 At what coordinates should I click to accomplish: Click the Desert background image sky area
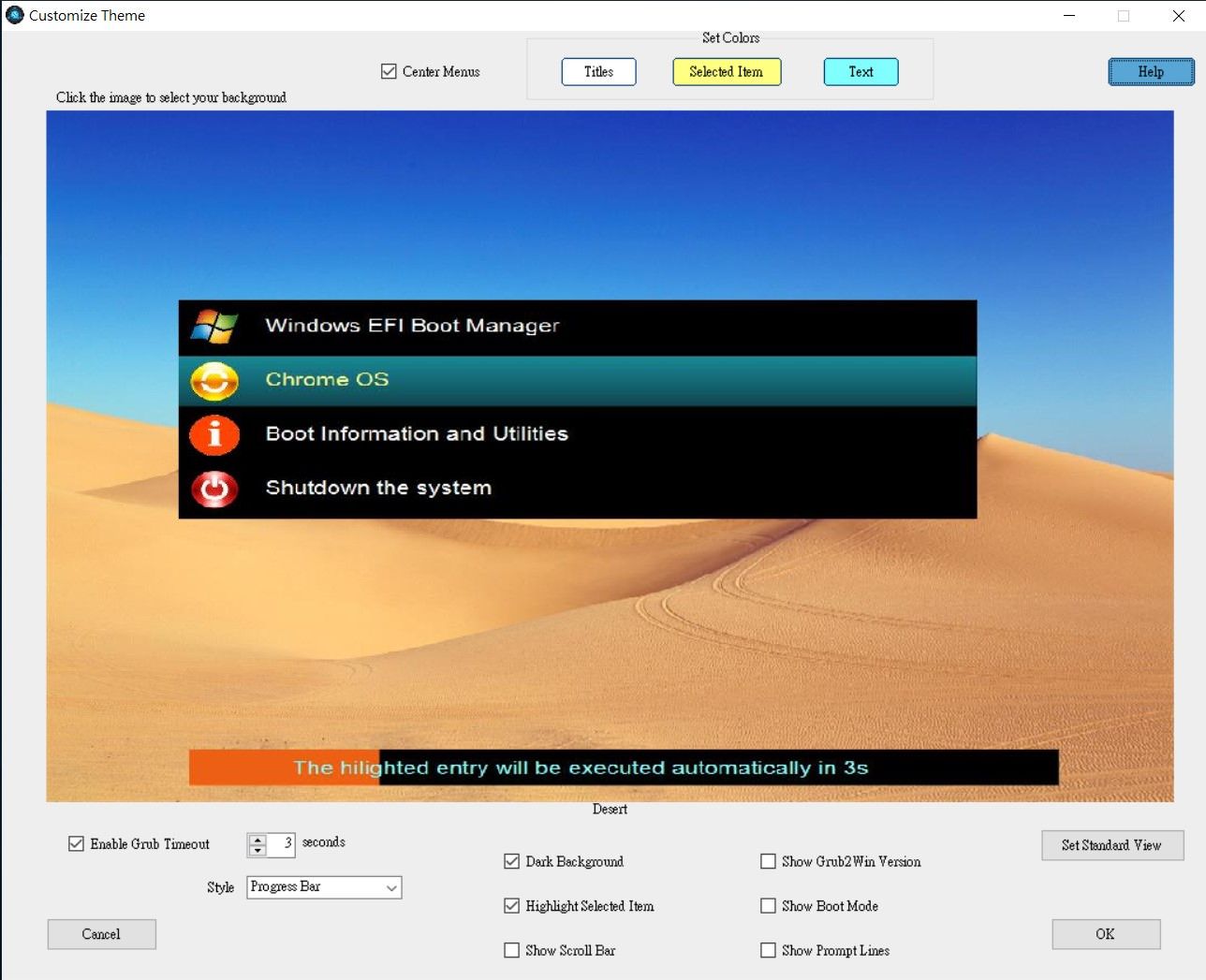pyautogui.click(x=609, y=206)
